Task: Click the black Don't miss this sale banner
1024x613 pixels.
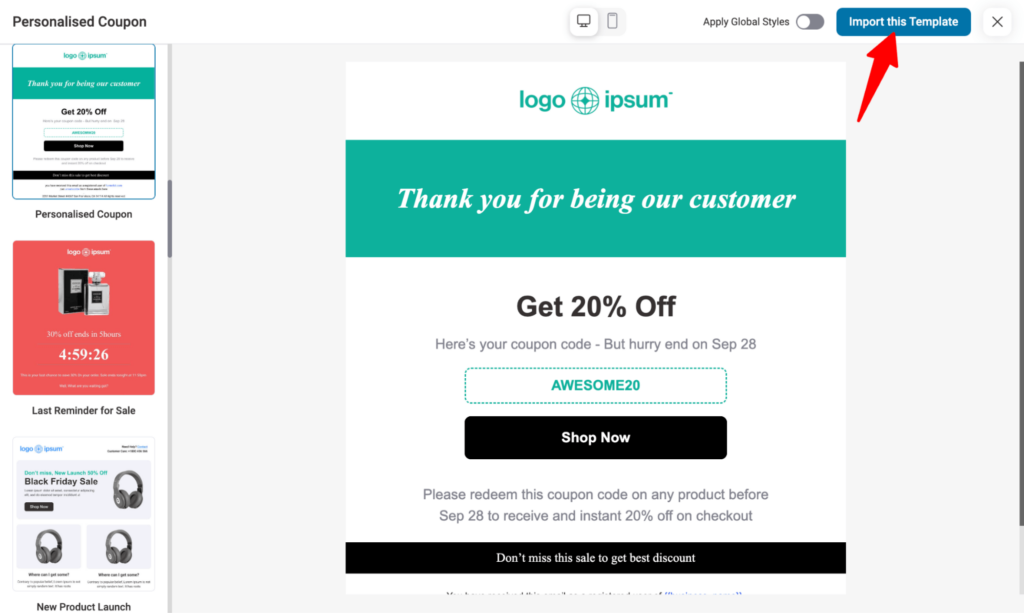Action: pos(595,557)
